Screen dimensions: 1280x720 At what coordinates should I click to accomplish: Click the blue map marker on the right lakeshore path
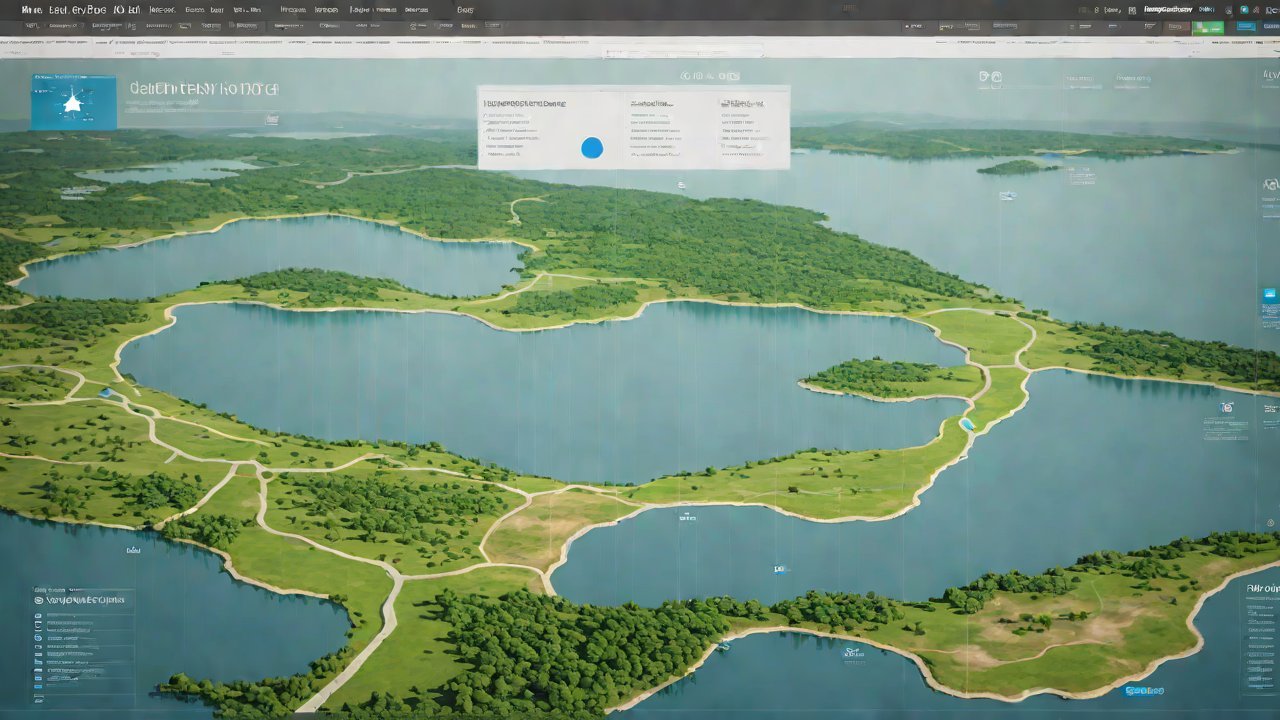pyautogui.click(x=966, y=424)
